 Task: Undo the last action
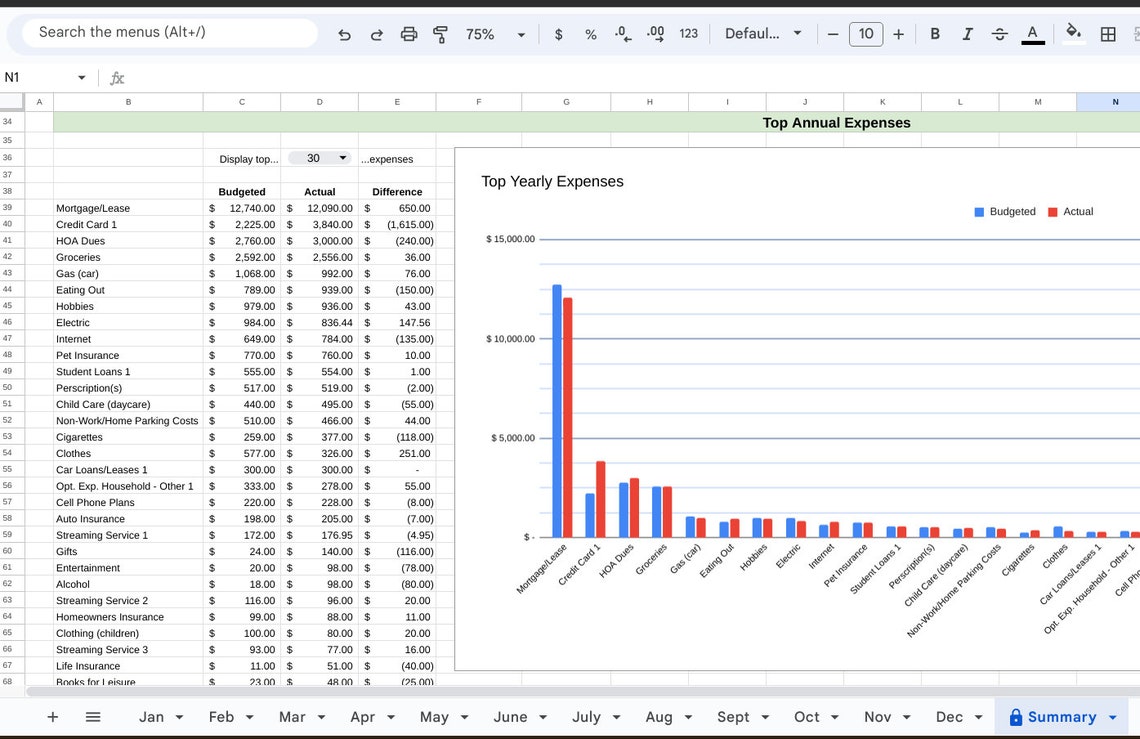[344, 33]
